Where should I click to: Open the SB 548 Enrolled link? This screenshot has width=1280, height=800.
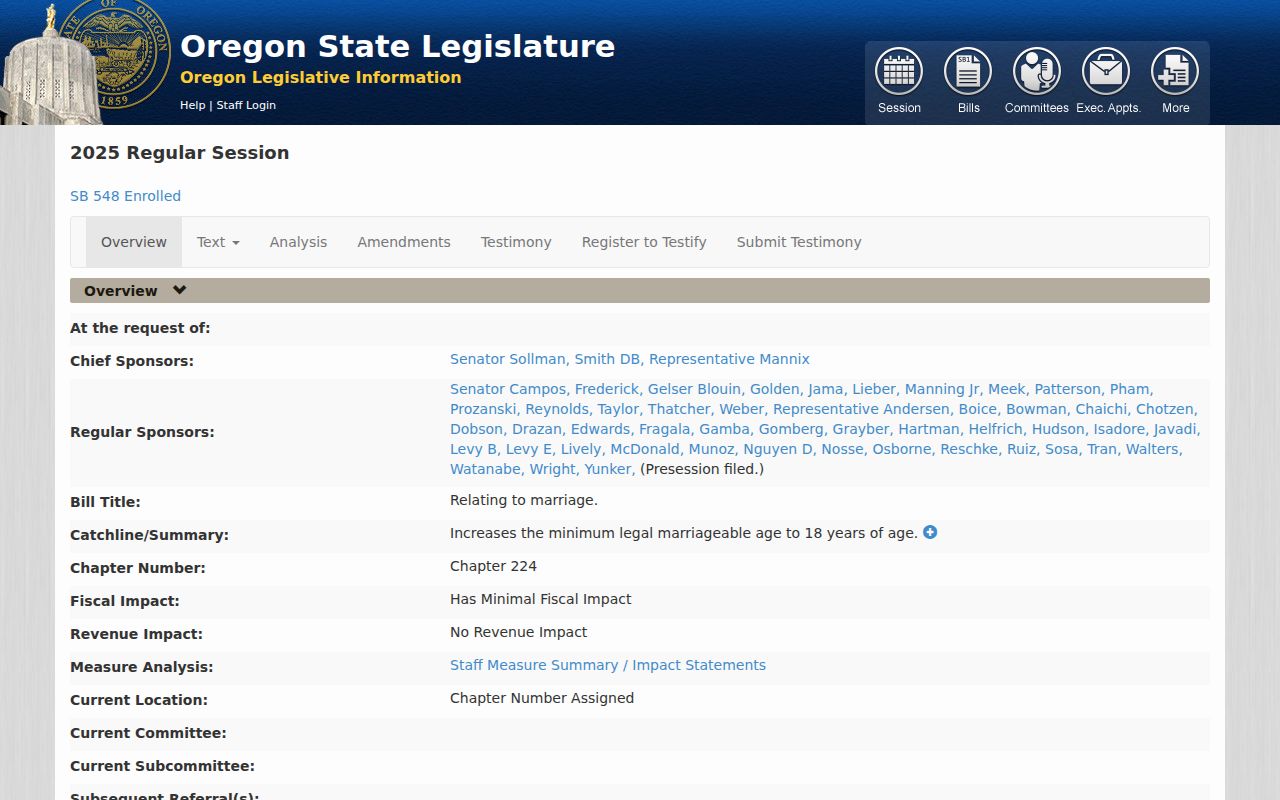[125, 196]
